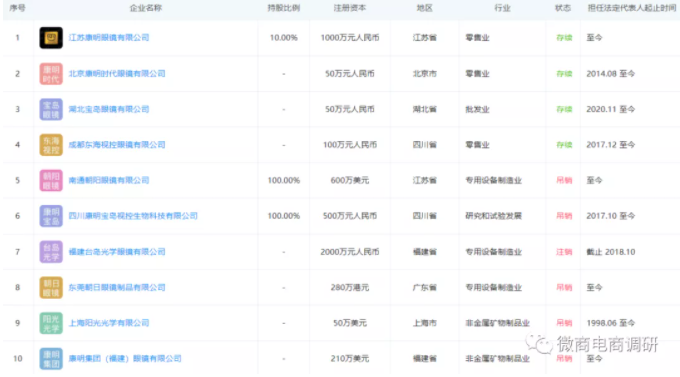Viewport: 680px width, 377px height.
Task: Click the 2000万元人民币 capital cell
Action: tap(350, 252)
